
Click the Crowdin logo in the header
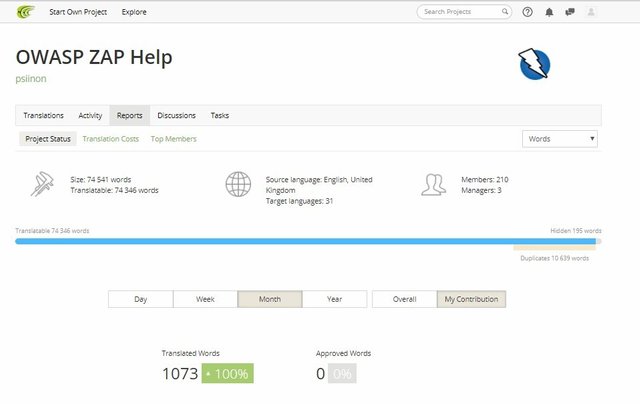click(25, 12)
